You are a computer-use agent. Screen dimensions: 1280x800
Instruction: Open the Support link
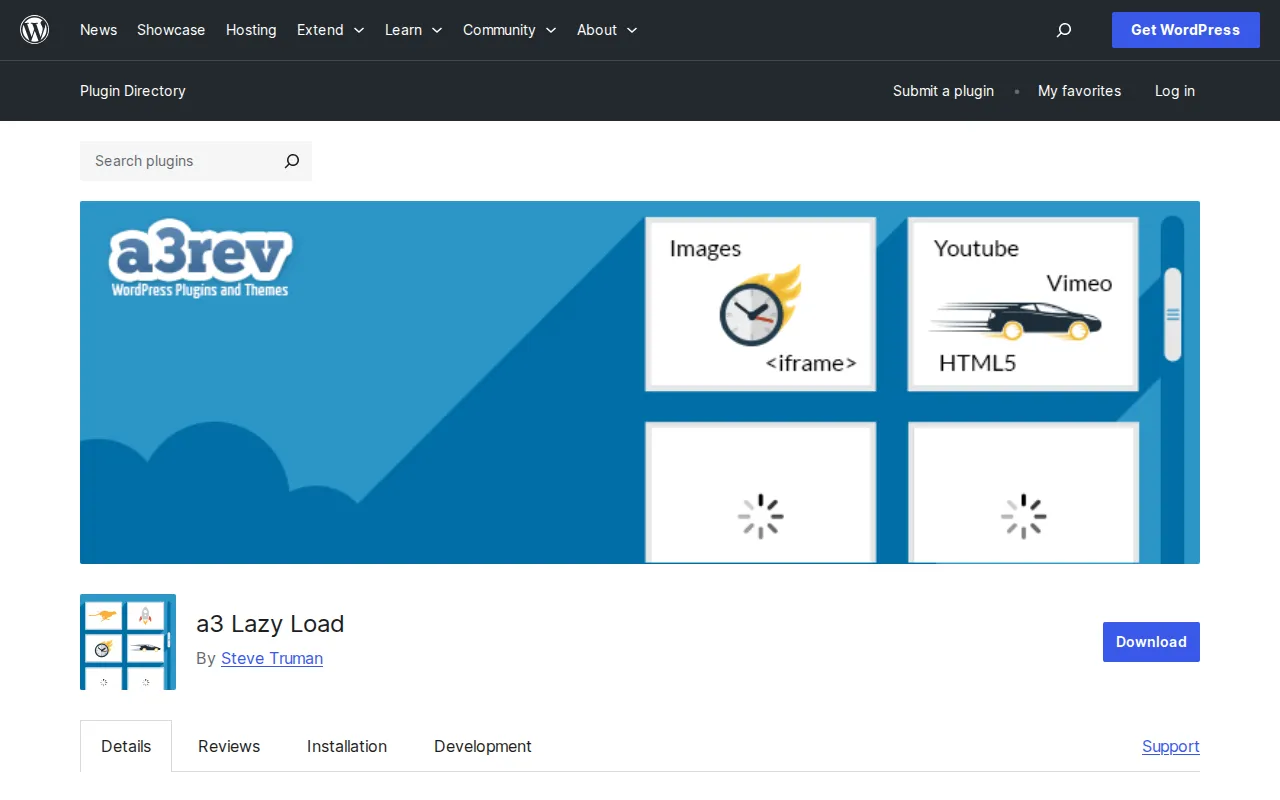tap(1170, 746)
